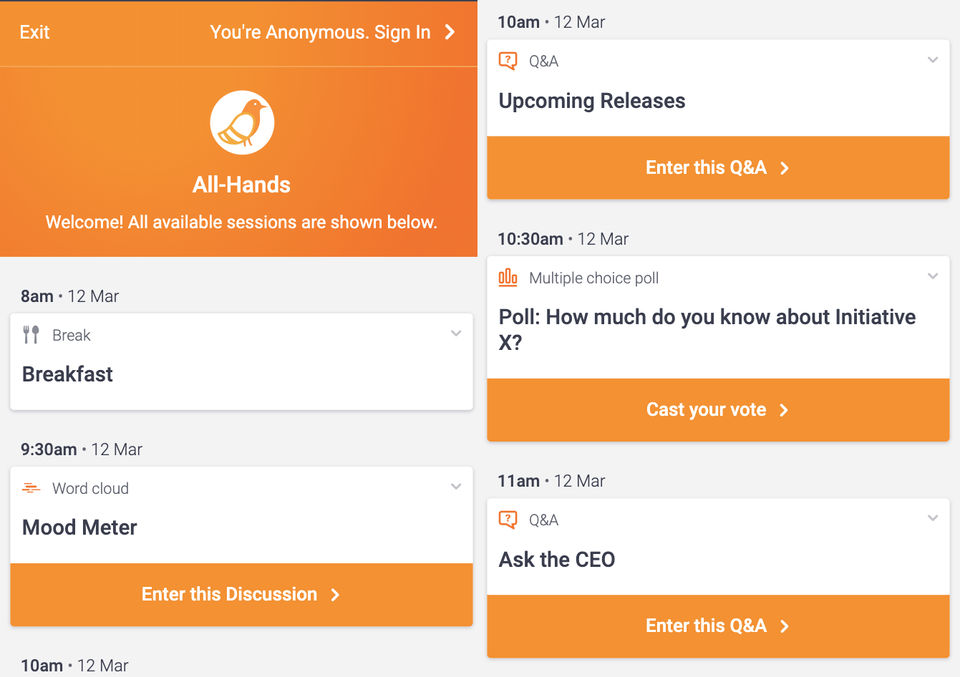
Task: Expand the Initiative X poll chevron
Action: point(933,277)
